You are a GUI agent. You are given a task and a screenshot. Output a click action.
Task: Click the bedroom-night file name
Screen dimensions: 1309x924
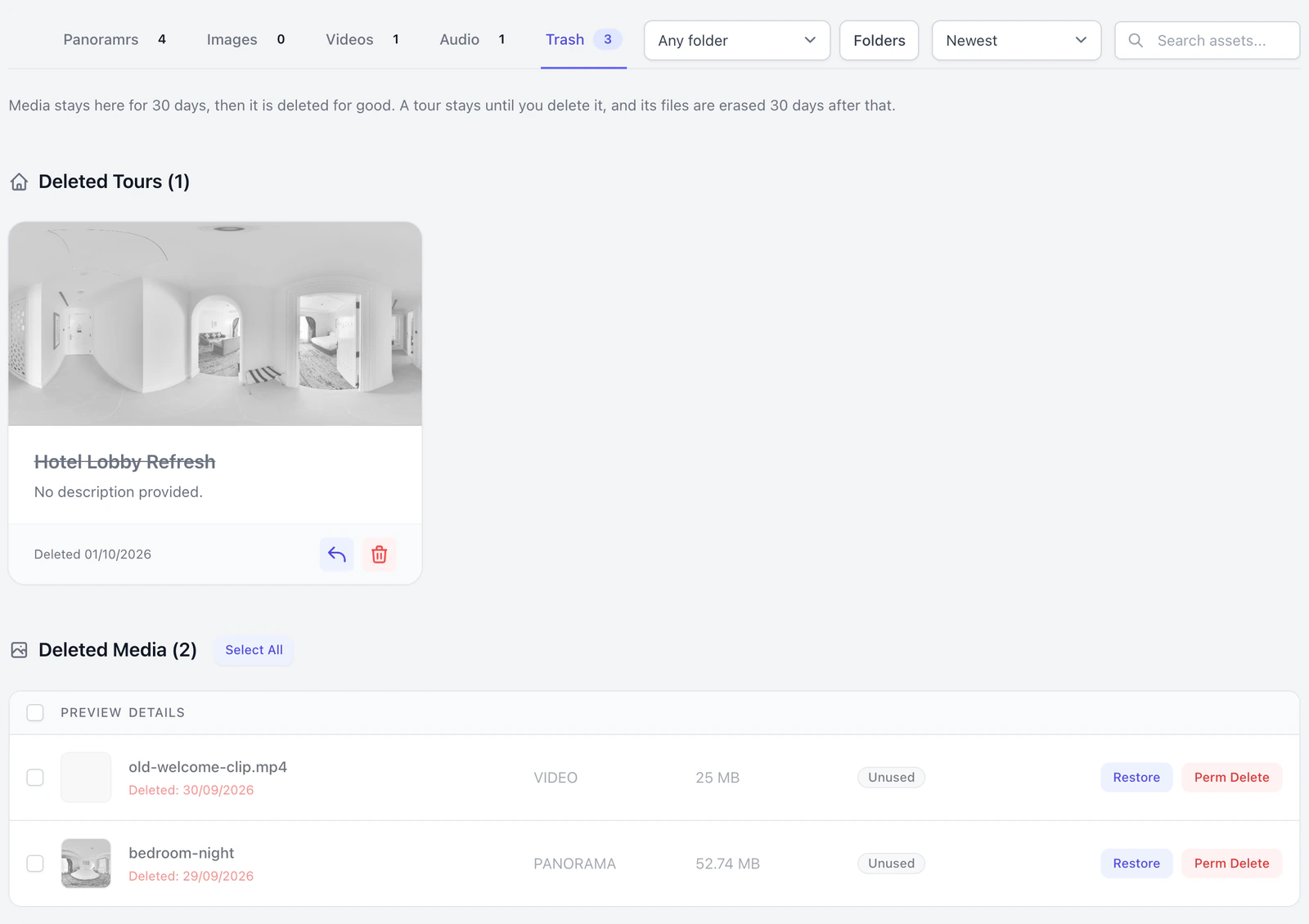pos(181,853)
